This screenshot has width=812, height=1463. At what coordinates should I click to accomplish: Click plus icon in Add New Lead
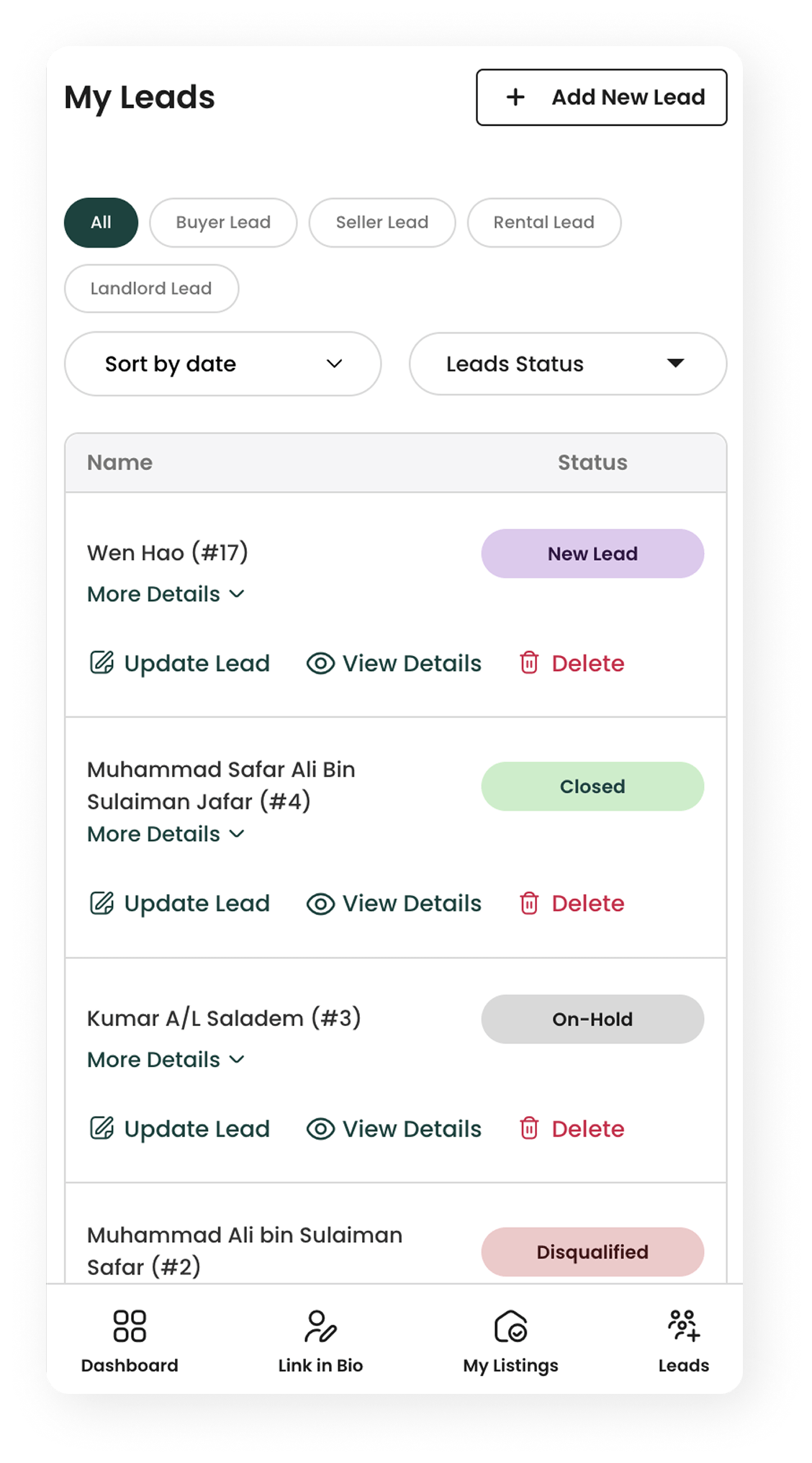click(x=515, y=97)
